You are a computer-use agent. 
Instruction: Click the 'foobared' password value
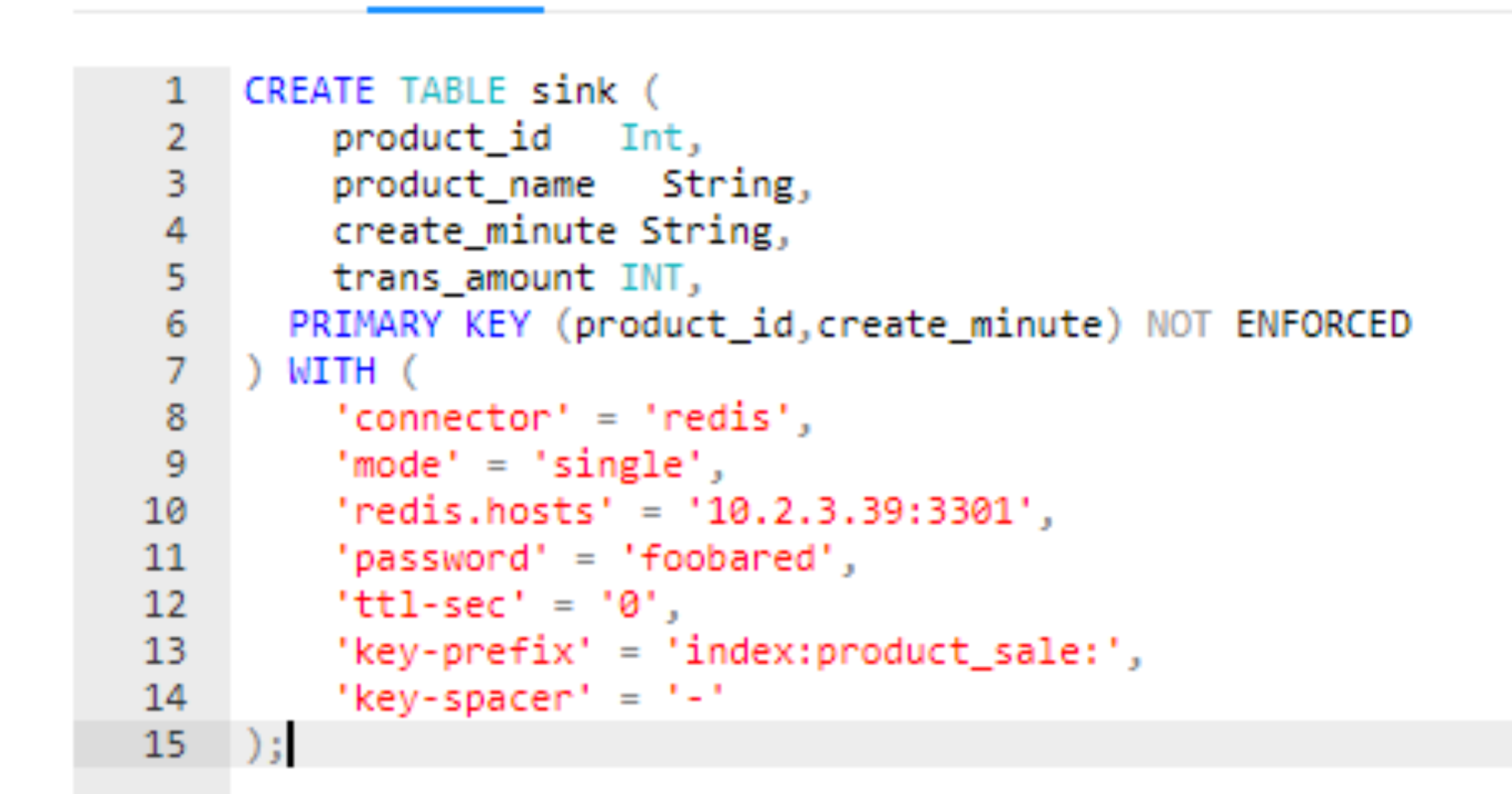tap(728, 558)
